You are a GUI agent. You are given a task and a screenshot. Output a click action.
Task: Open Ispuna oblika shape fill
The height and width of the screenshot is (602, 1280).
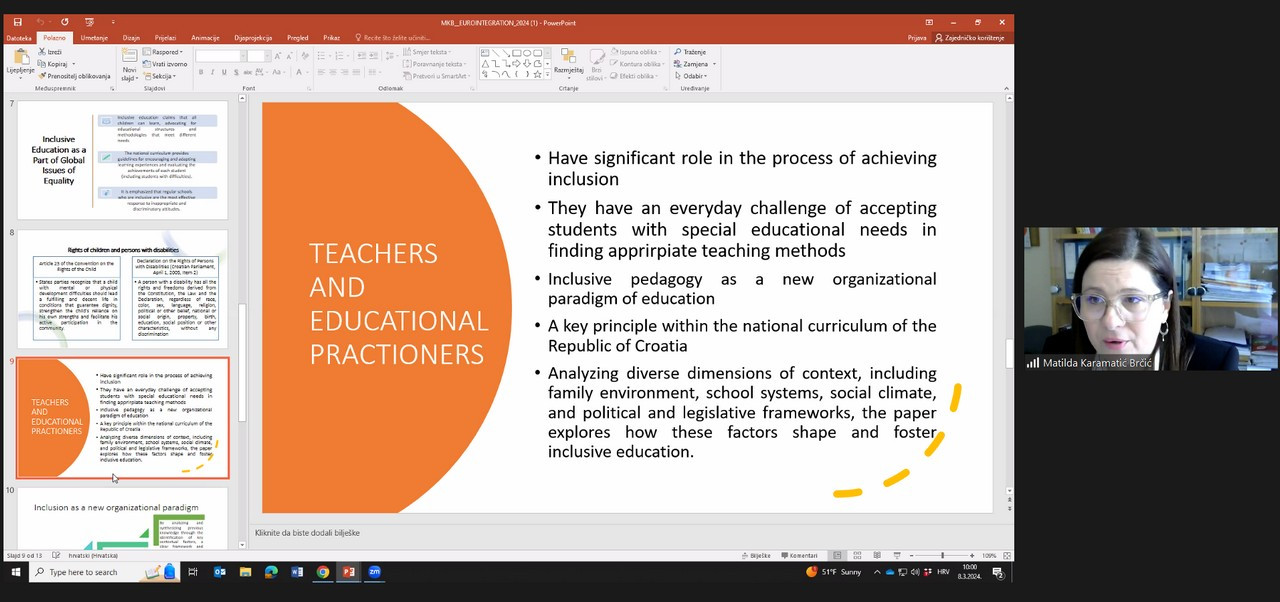636,52
